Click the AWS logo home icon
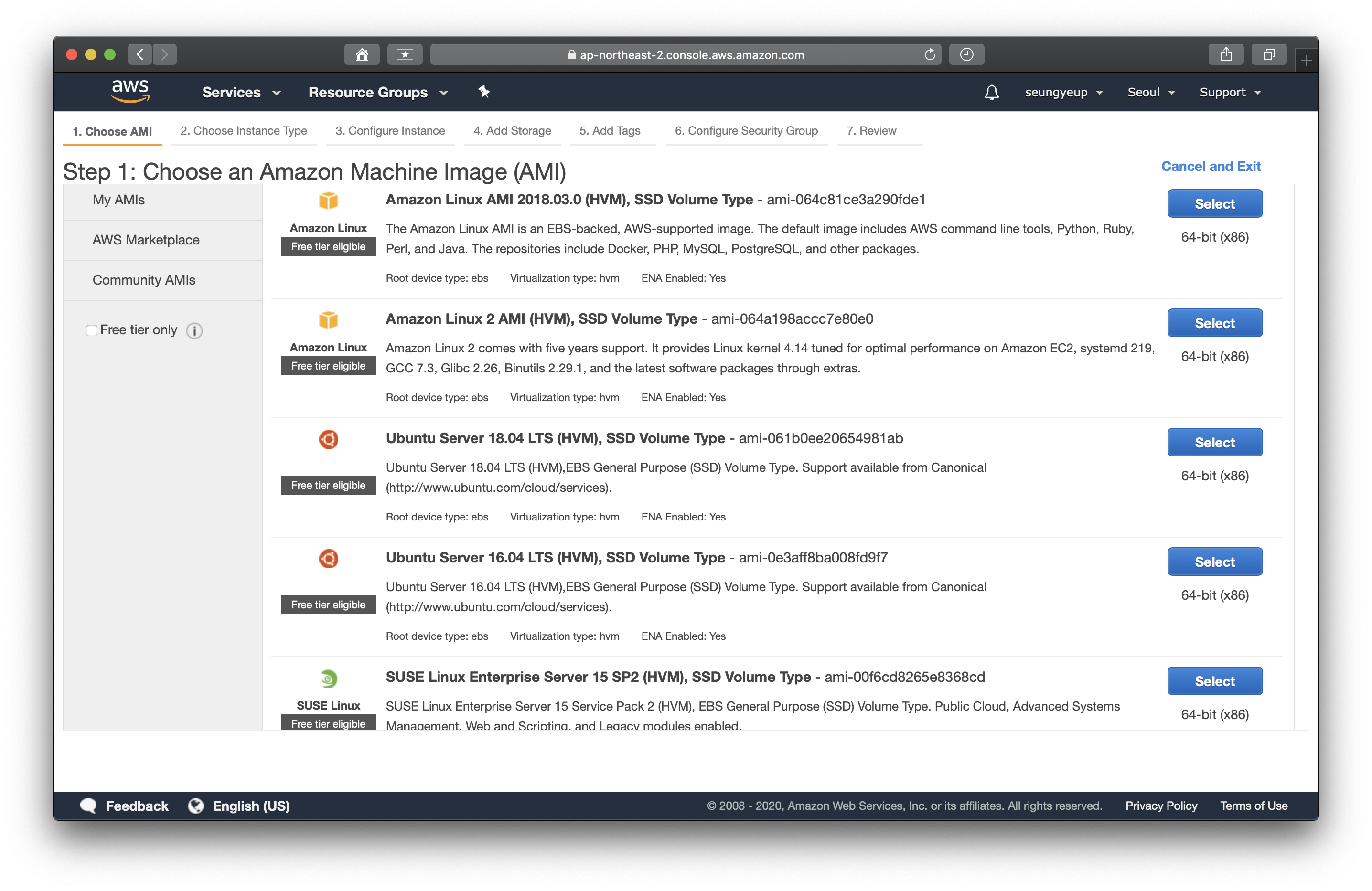 click(x=130, y=91)
